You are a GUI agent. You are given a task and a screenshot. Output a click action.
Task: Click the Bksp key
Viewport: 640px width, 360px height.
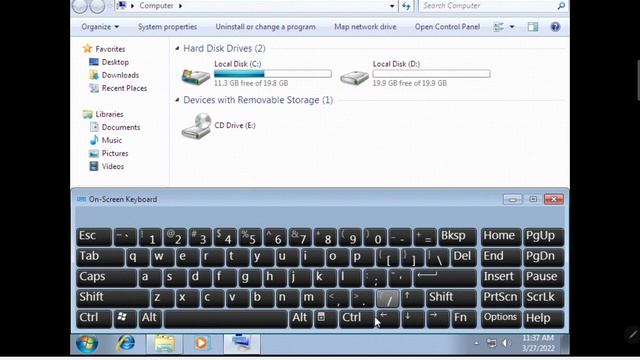[x=458, y=237]
